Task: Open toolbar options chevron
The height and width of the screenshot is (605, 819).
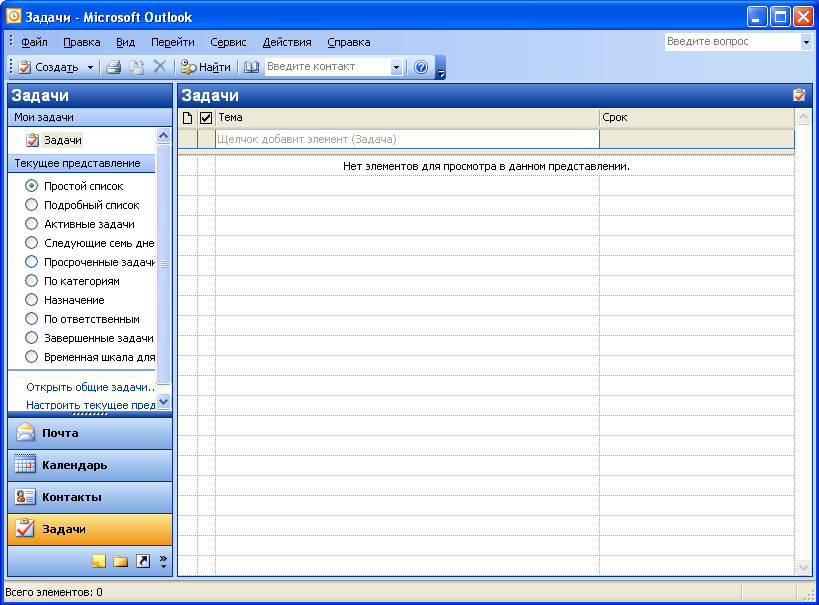Action: pyautogui.click(x=441, y=68)
